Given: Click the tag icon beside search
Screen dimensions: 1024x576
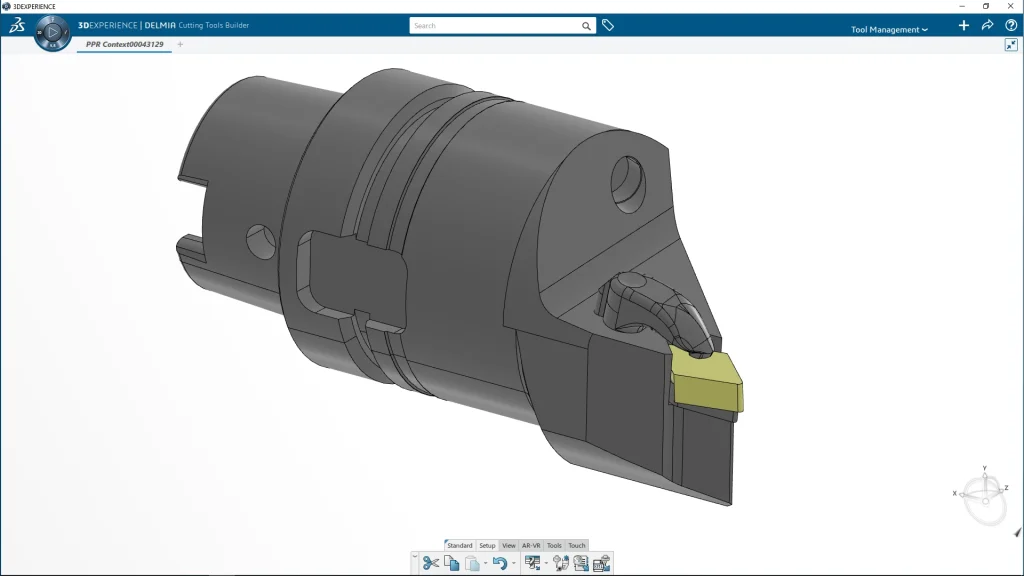Looking at the screenshot, I should click(x=607, y=25).
